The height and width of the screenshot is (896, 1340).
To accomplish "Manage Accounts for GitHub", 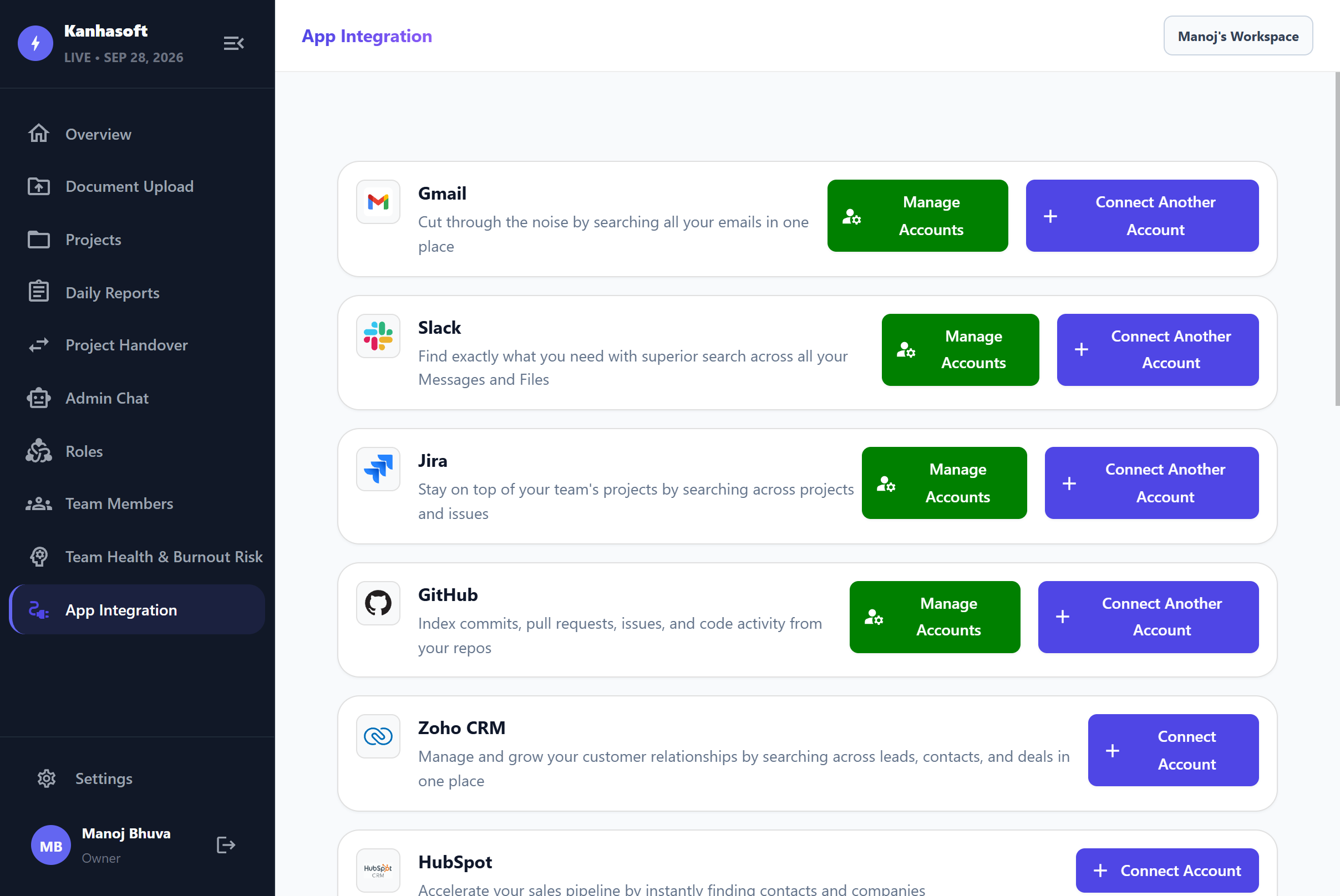I will [935, 617].
